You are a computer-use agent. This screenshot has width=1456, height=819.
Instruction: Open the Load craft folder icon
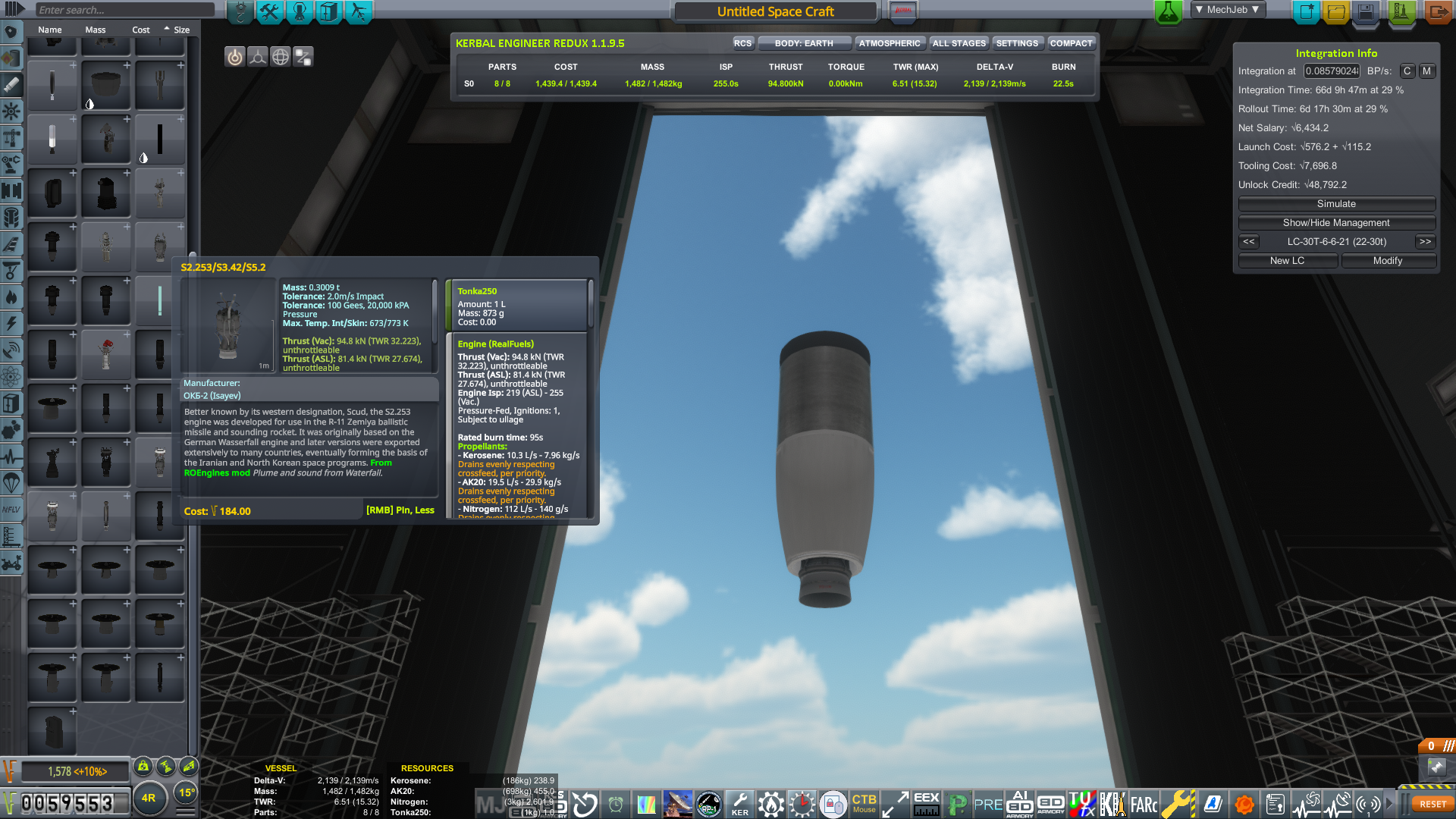1336,11
